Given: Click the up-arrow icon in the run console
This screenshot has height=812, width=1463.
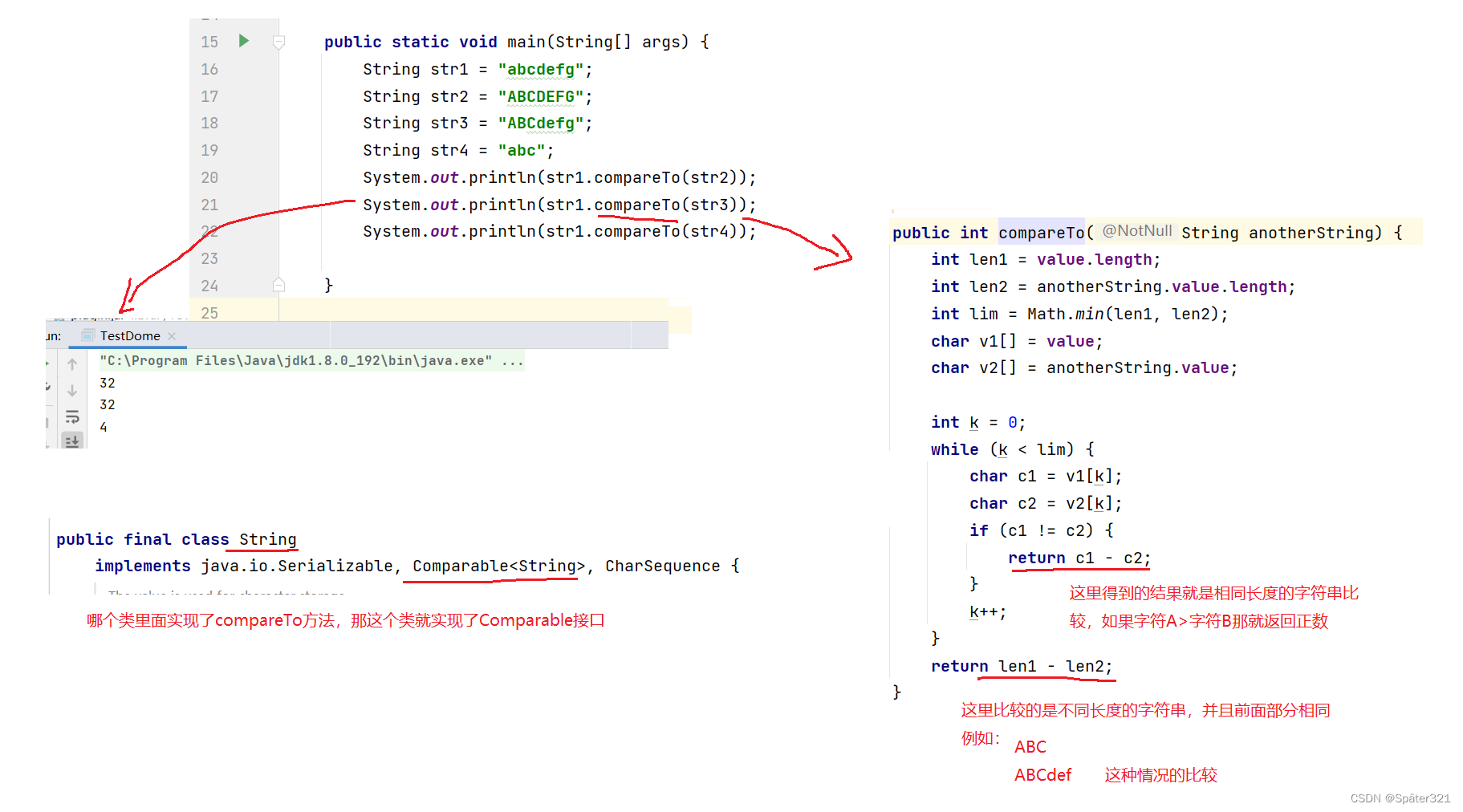Looking at the screenshot, I should (x=72, y=364).
